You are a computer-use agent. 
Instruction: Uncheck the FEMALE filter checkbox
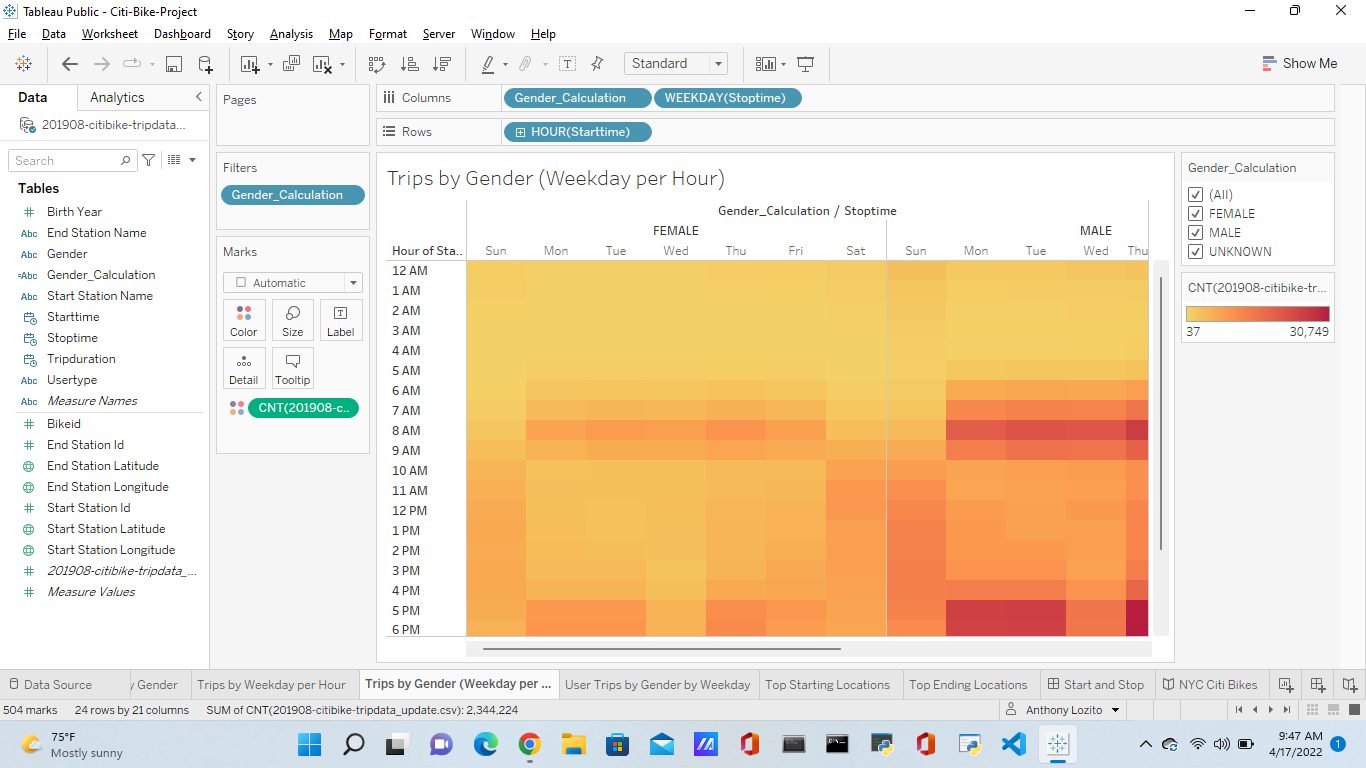pyautogui.click(x=1195, y=214)
